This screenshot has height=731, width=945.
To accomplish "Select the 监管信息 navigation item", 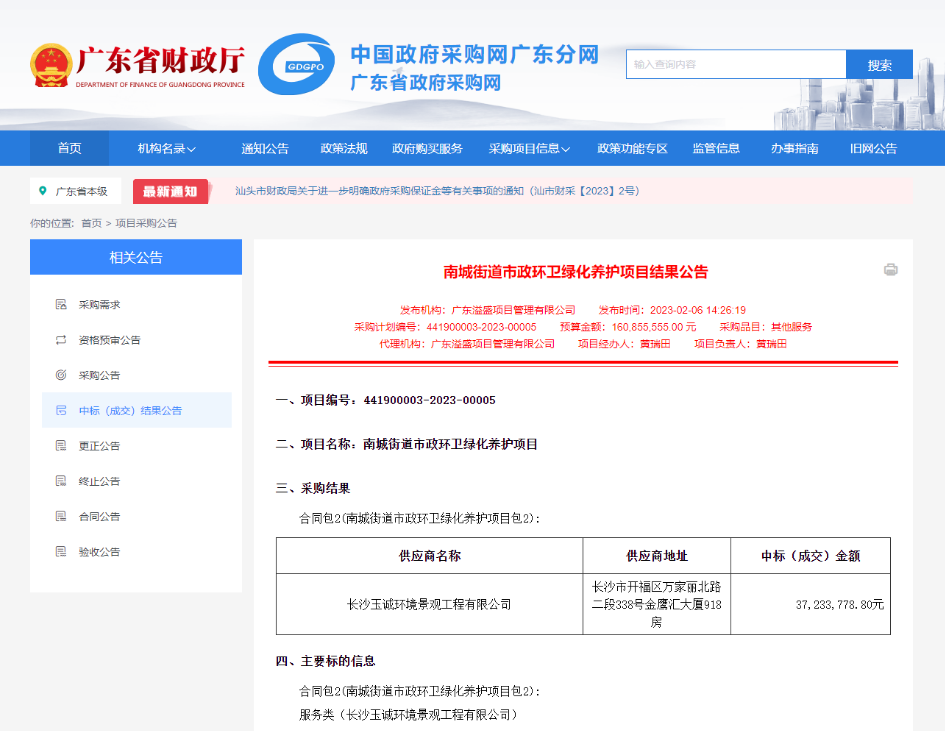I will pos(717,147).
